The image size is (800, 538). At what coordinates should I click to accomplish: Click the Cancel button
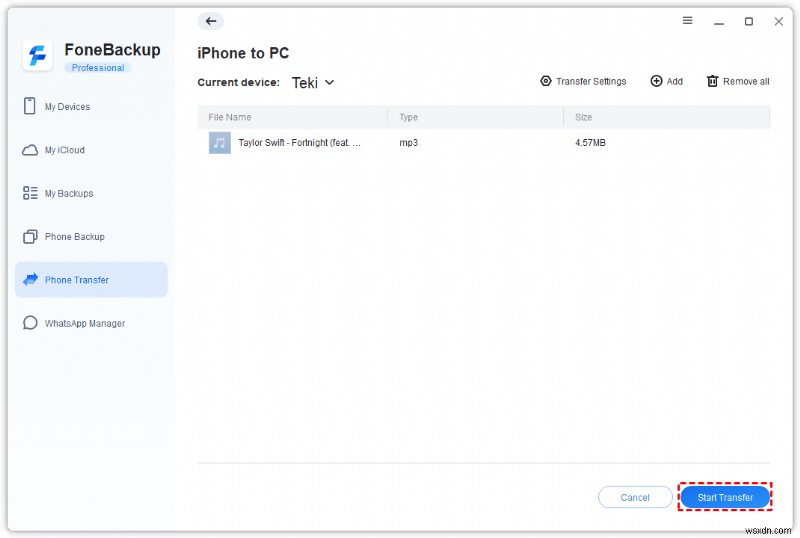635,497
